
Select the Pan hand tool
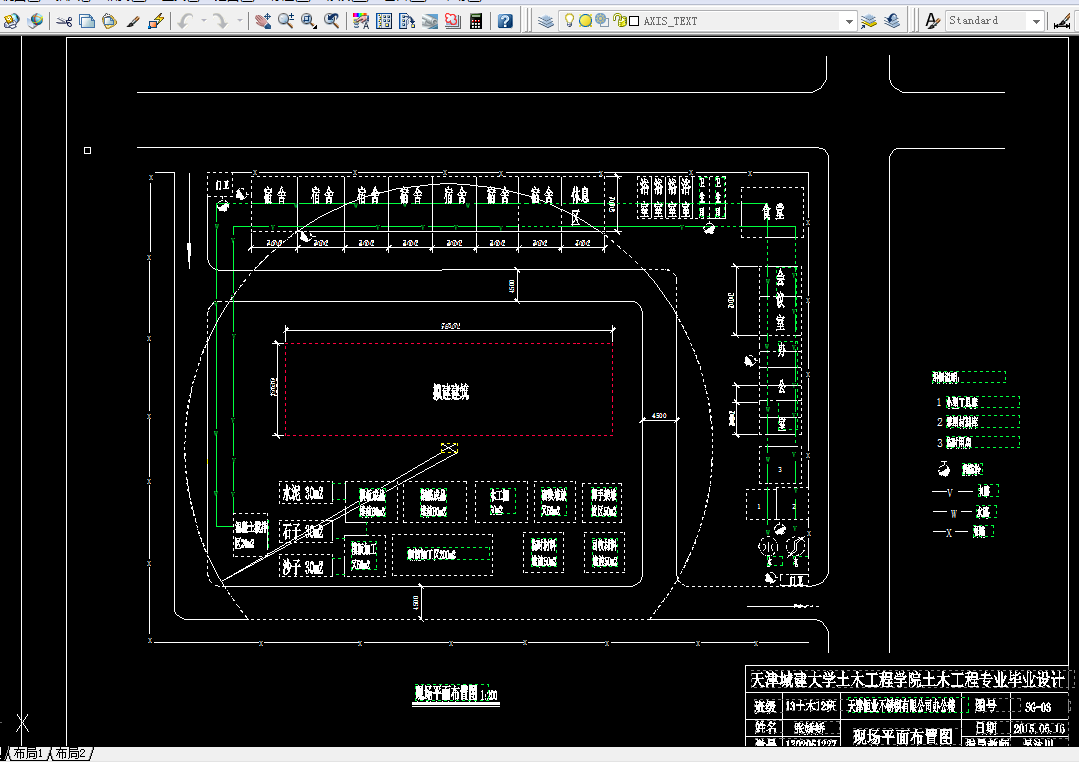pyautogui.click(x=262, y=21)
